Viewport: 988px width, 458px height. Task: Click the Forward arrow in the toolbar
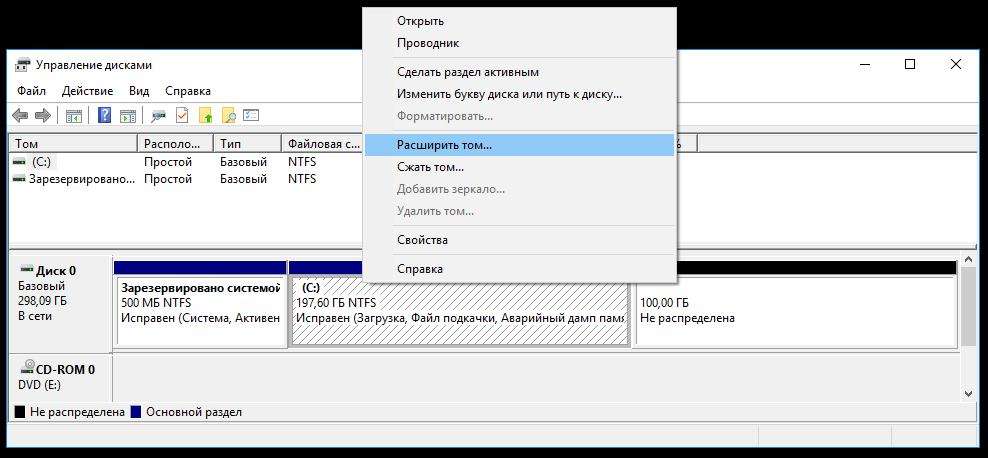(x=44, y=115)
